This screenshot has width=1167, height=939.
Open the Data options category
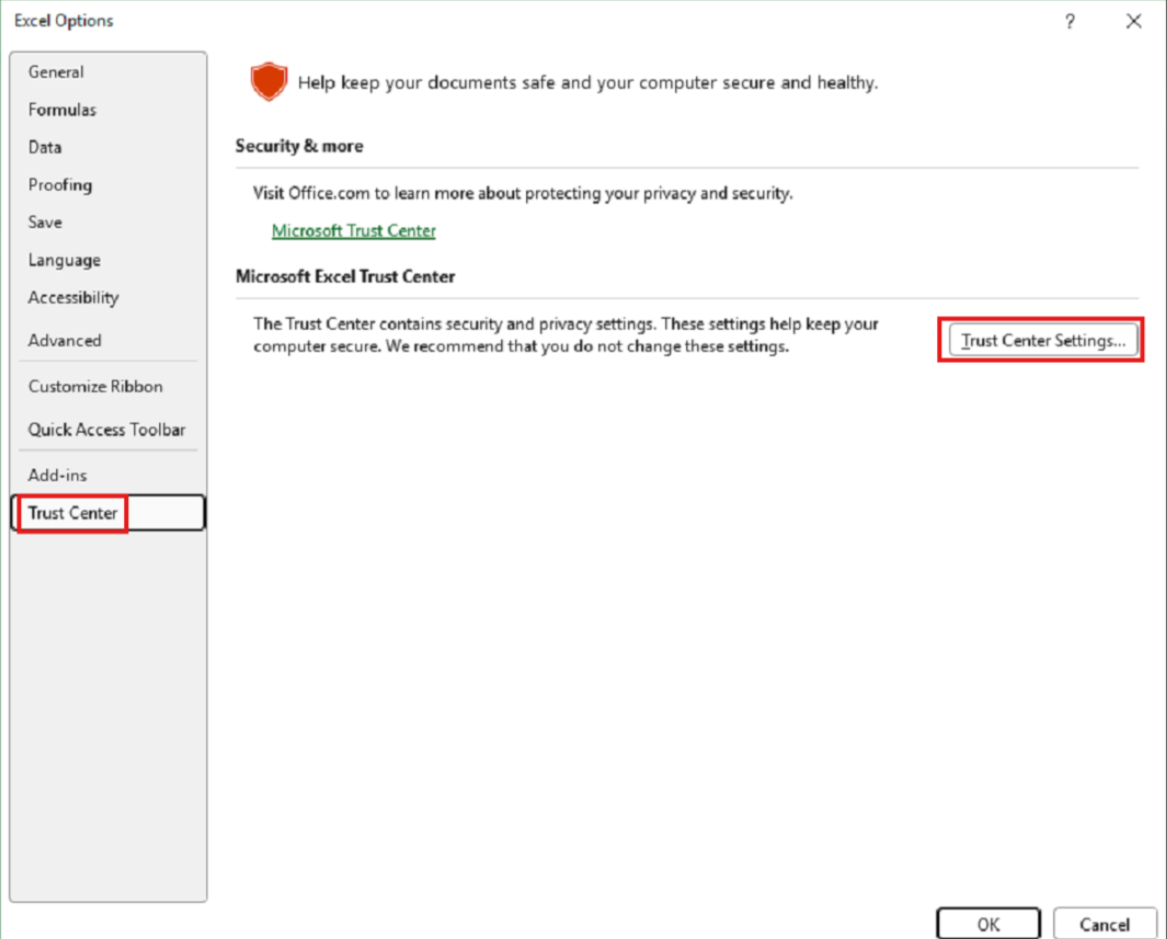(108, 147)
